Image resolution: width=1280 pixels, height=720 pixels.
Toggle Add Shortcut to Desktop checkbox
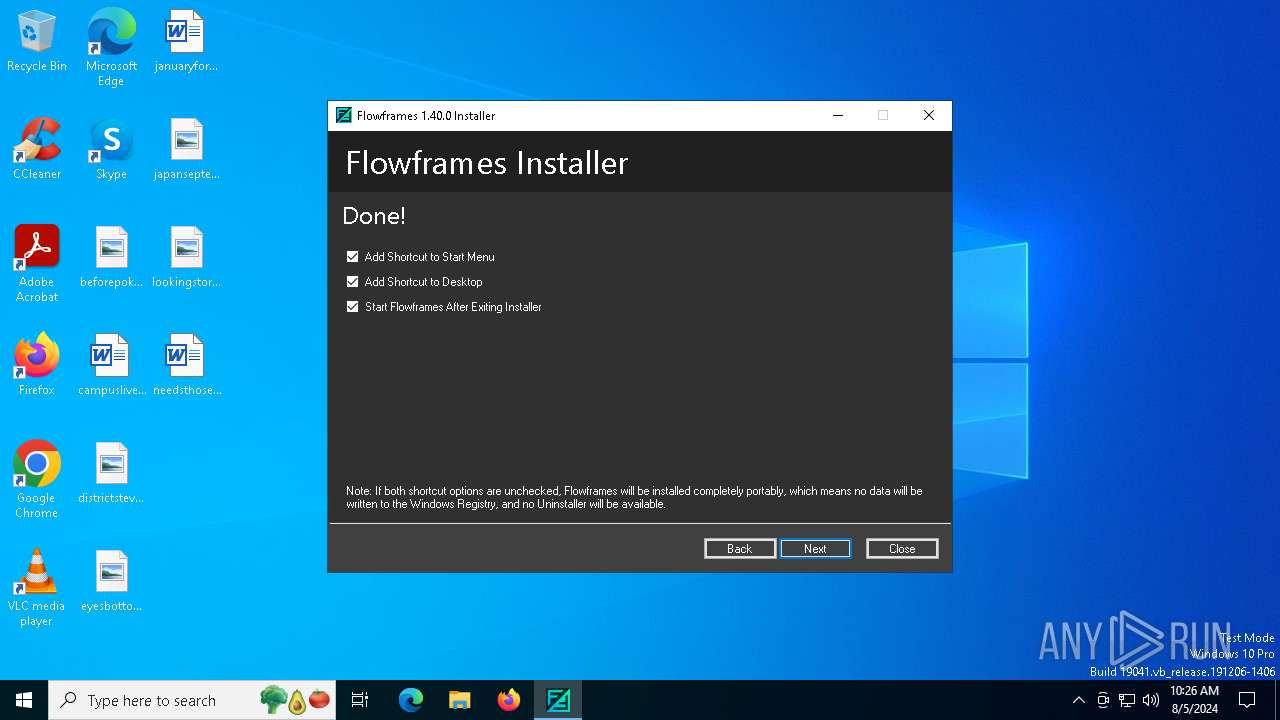352,282
